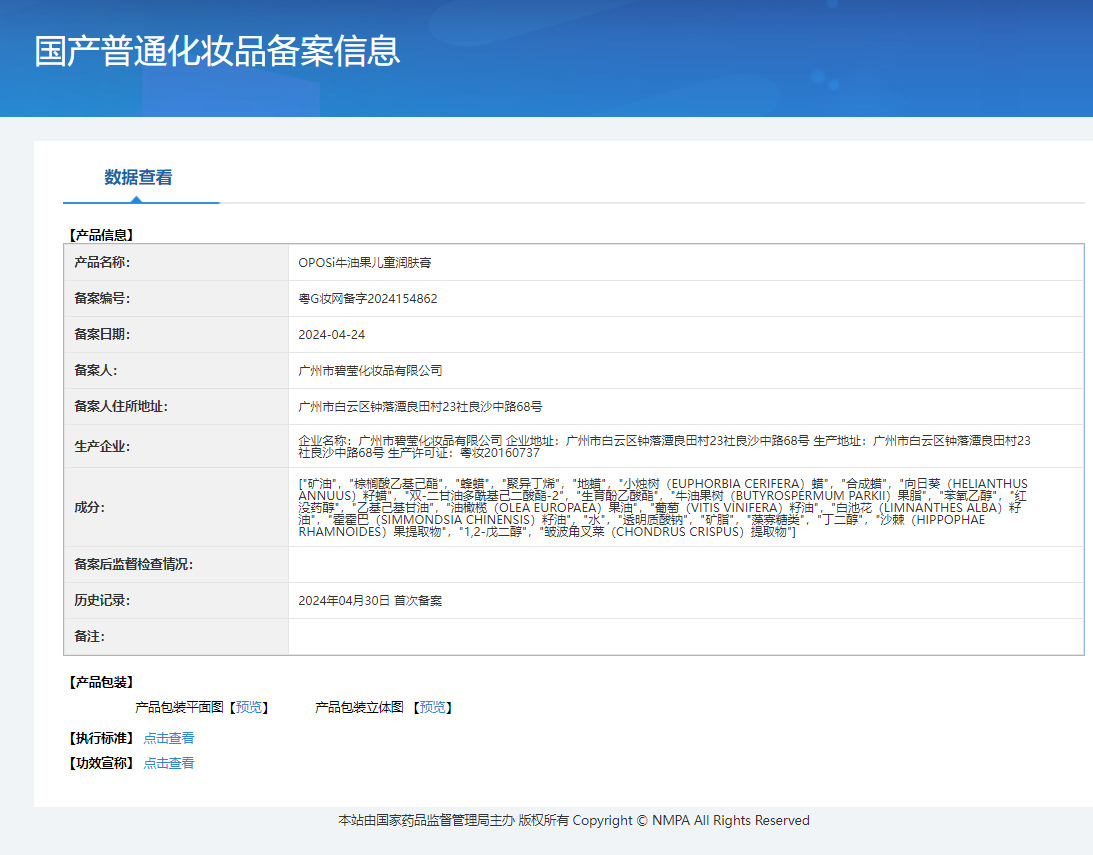
Task: Click the 备案编号 value 粤G妆网备字2024154862
Action: (x=368, y=298)
